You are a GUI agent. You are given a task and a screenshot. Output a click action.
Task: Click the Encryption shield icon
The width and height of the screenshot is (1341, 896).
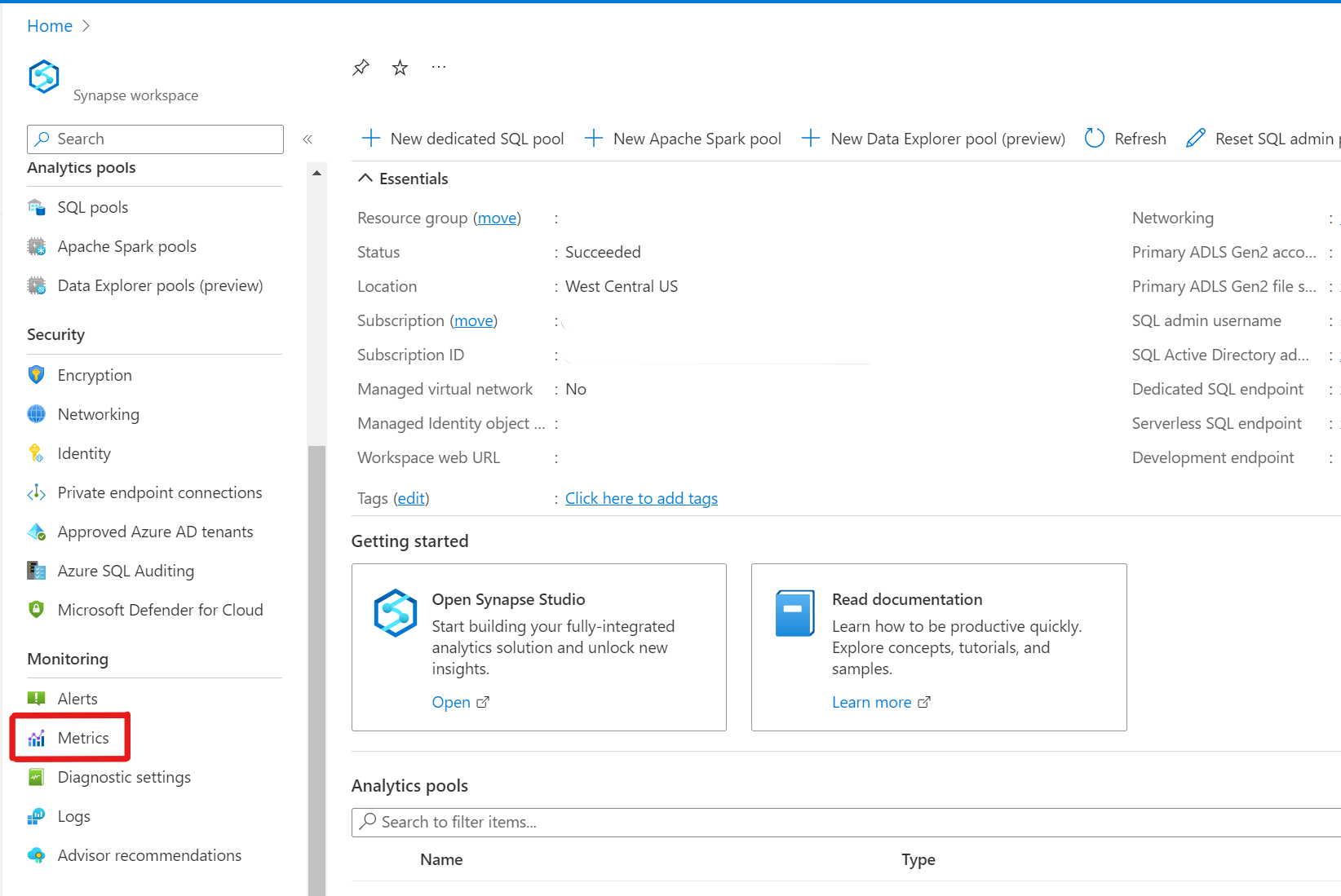pyautogui.click(x=37, y=375)
